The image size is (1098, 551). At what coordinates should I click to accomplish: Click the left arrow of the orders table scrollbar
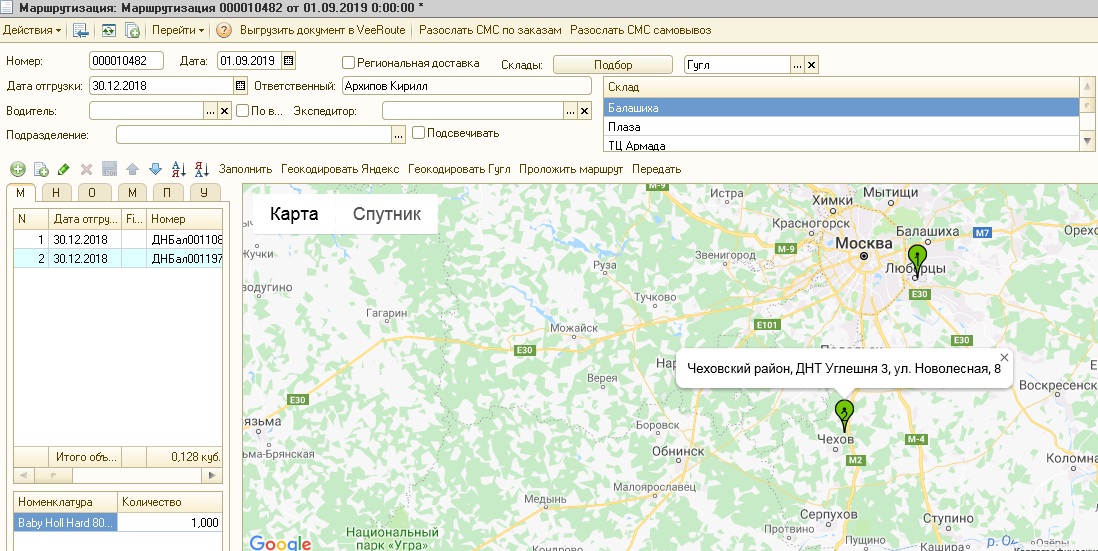click(x=22, y=475)
